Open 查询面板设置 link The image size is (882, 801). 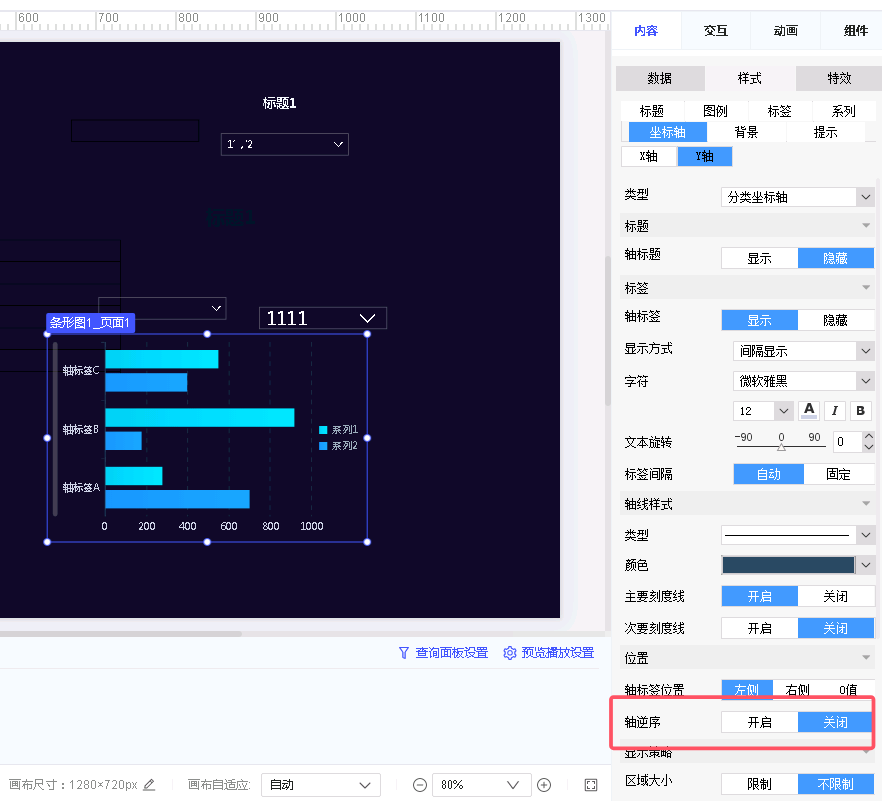coord(443,653)
